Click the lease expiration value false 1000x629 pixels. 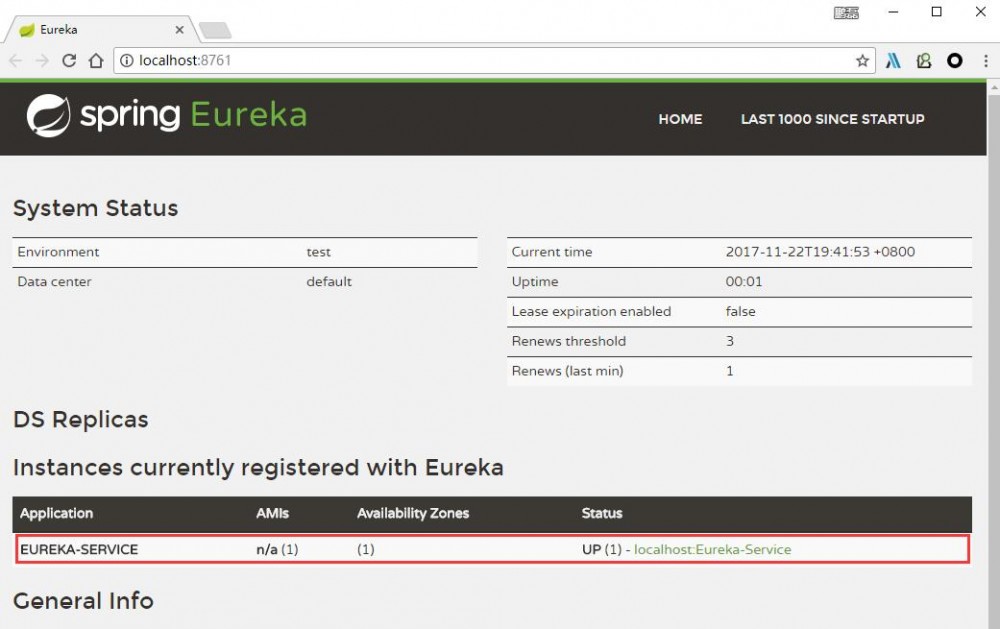point(740,311)
